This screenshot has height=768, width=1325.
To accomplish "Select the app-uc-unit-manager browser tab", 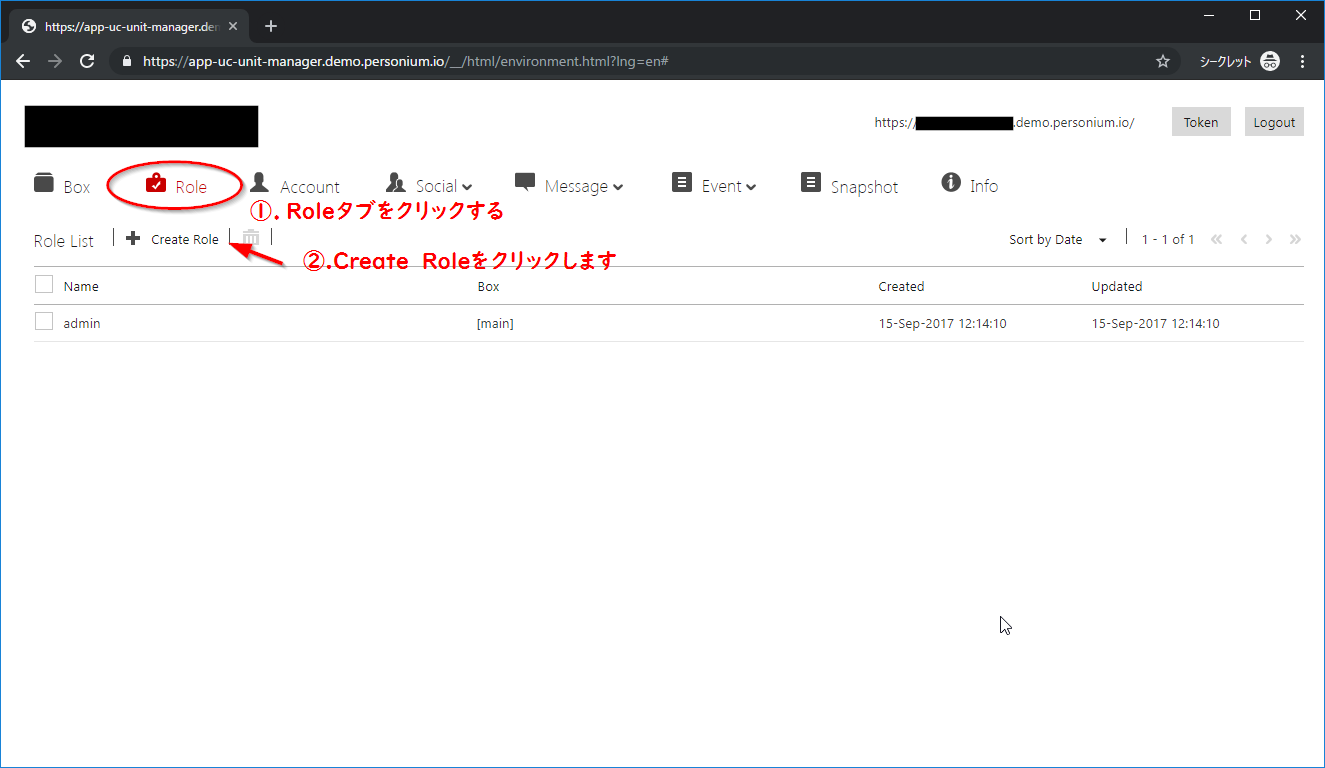I will point(128,26).
